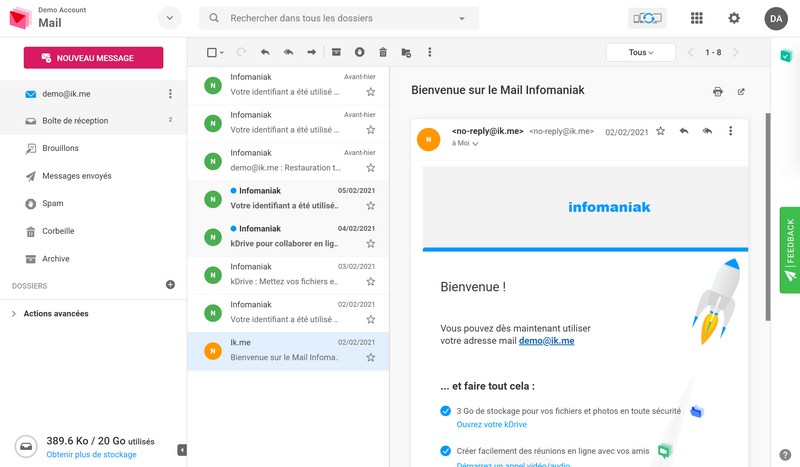The width and height of the screenshot is (800, 467).
Task: Archive selected messages via toolbar icon
Action: click(x=336, y=52)
